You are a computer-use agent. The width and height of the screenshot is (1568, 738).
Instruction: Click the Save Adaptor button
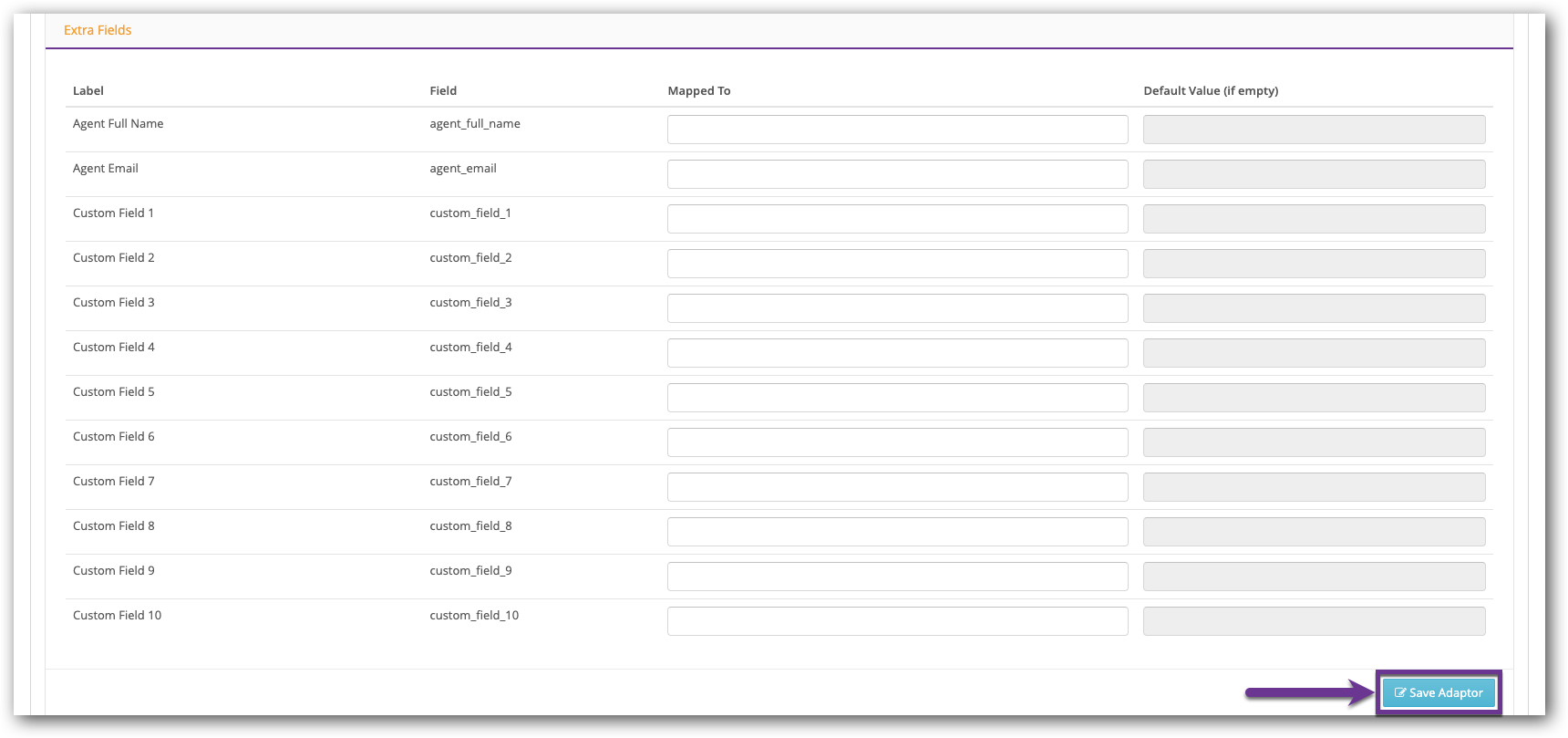(1439, 693)
